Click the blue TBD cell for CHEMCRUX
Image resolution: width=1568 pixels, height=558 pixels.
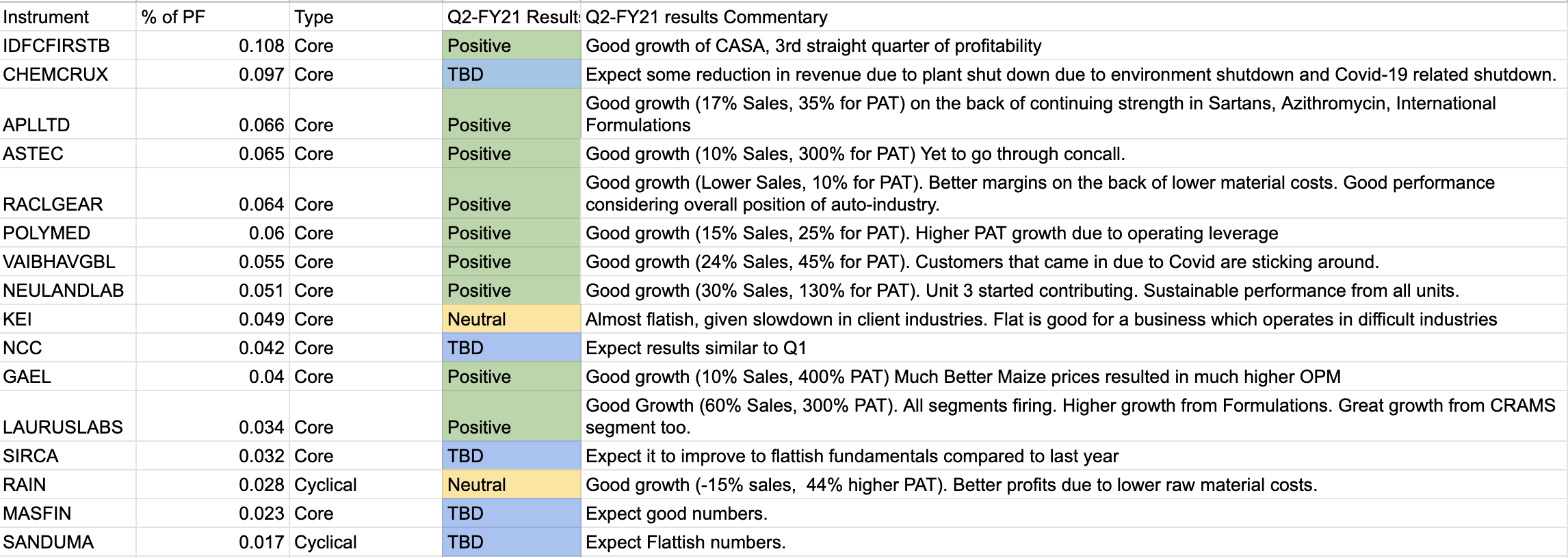[511, 75]
